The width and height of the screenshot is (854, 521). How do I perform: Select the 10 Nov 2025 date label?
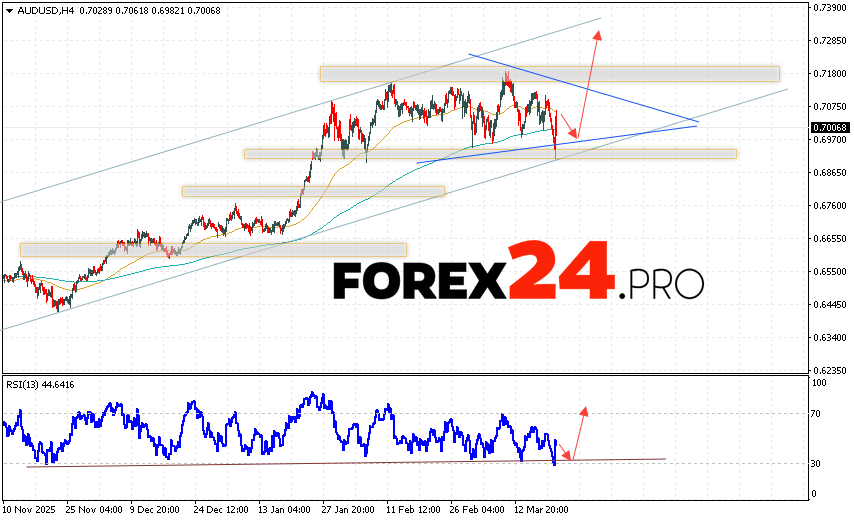point(31,506)
